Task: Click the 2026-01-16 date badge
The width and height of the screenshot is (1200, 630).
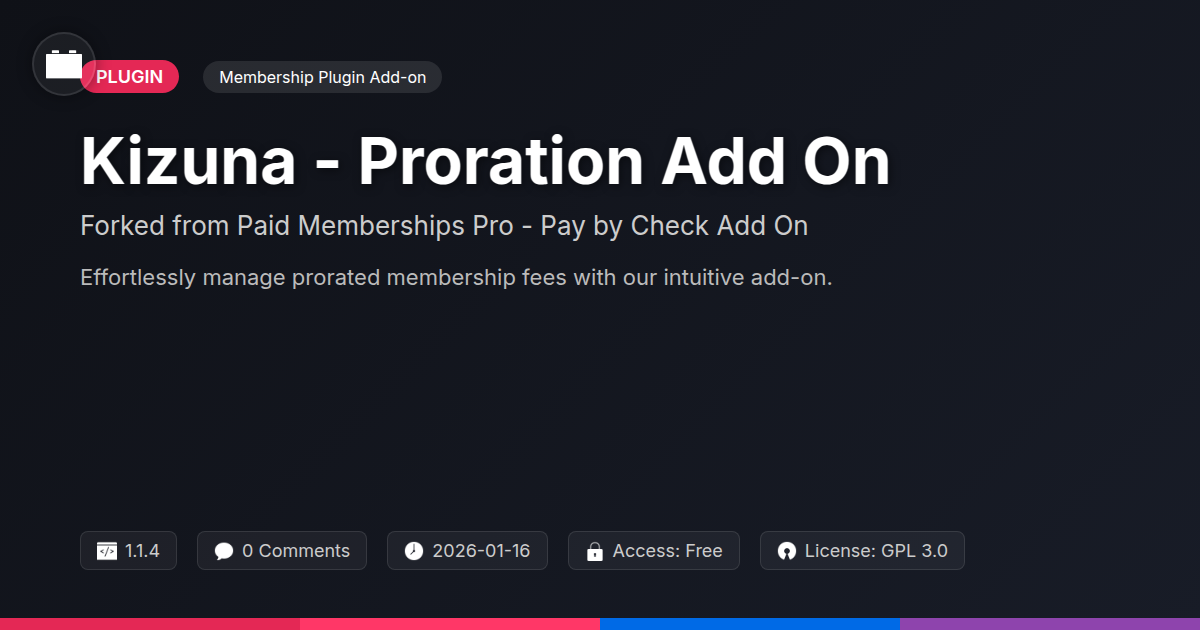Action: tap(467, 551)
